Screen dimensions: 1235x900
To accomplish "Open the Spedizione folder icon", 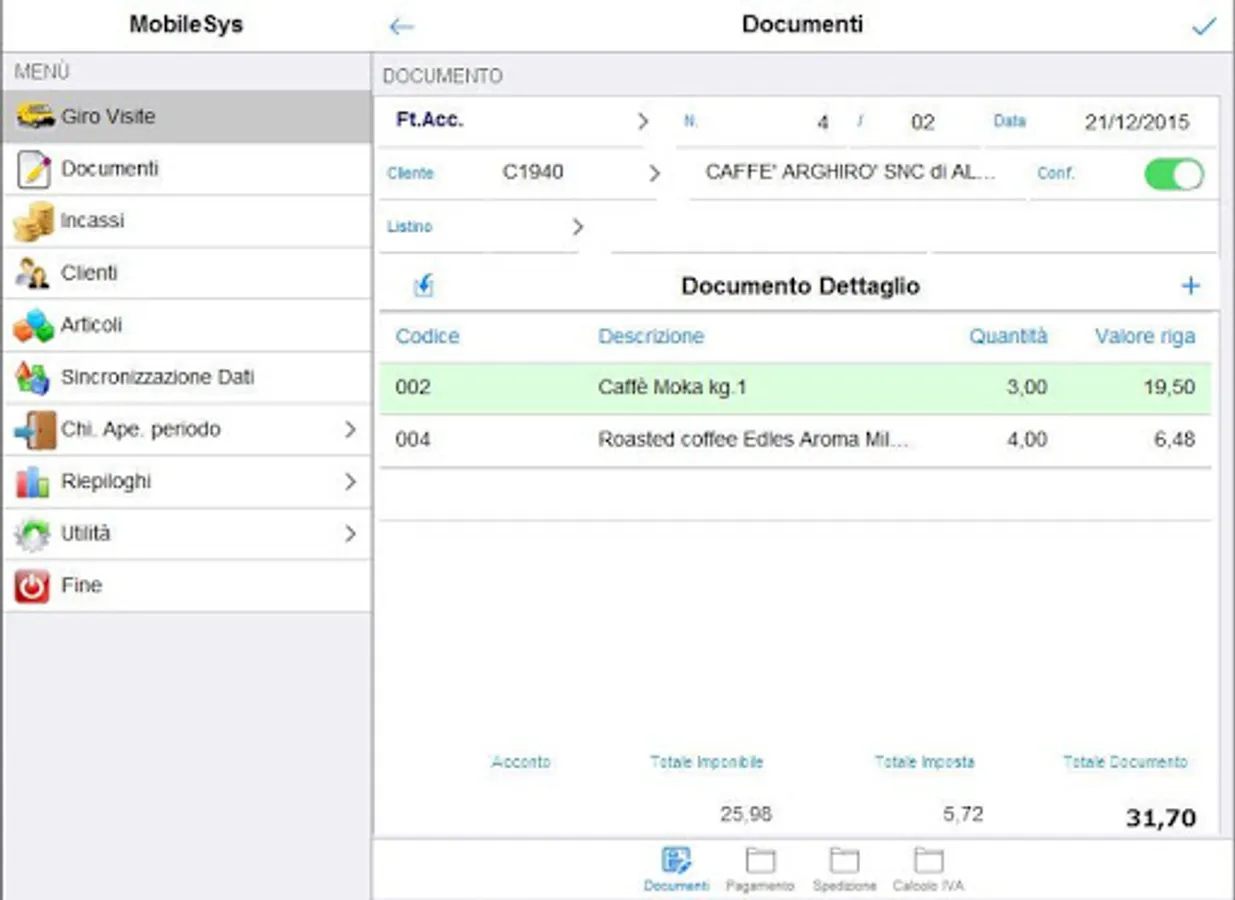I will pos(844,860).
